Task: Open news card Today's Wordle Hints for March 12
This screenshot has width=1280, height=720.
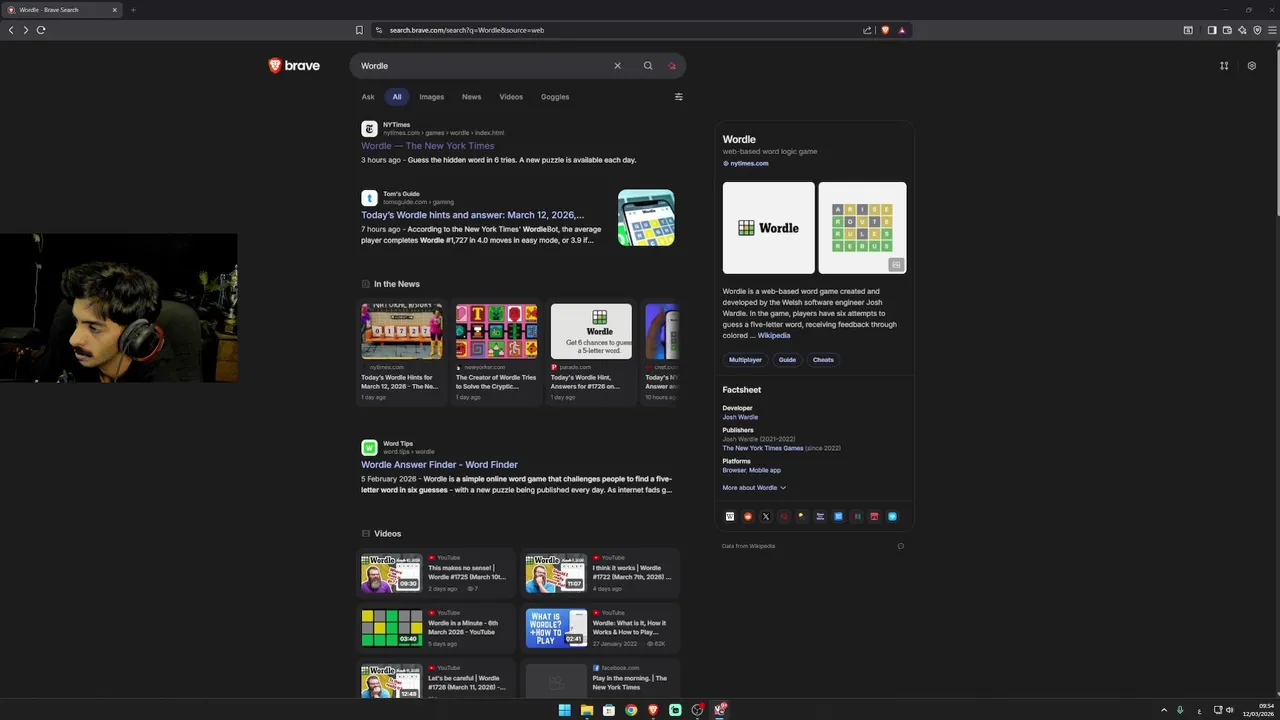Action: pos(401,354)
